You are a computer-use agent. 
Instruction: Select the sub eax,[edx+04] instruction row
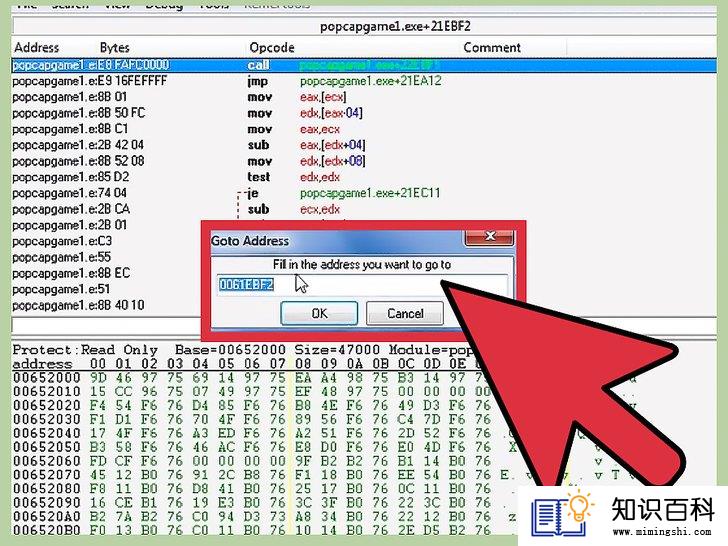click(x=364, y=145)
